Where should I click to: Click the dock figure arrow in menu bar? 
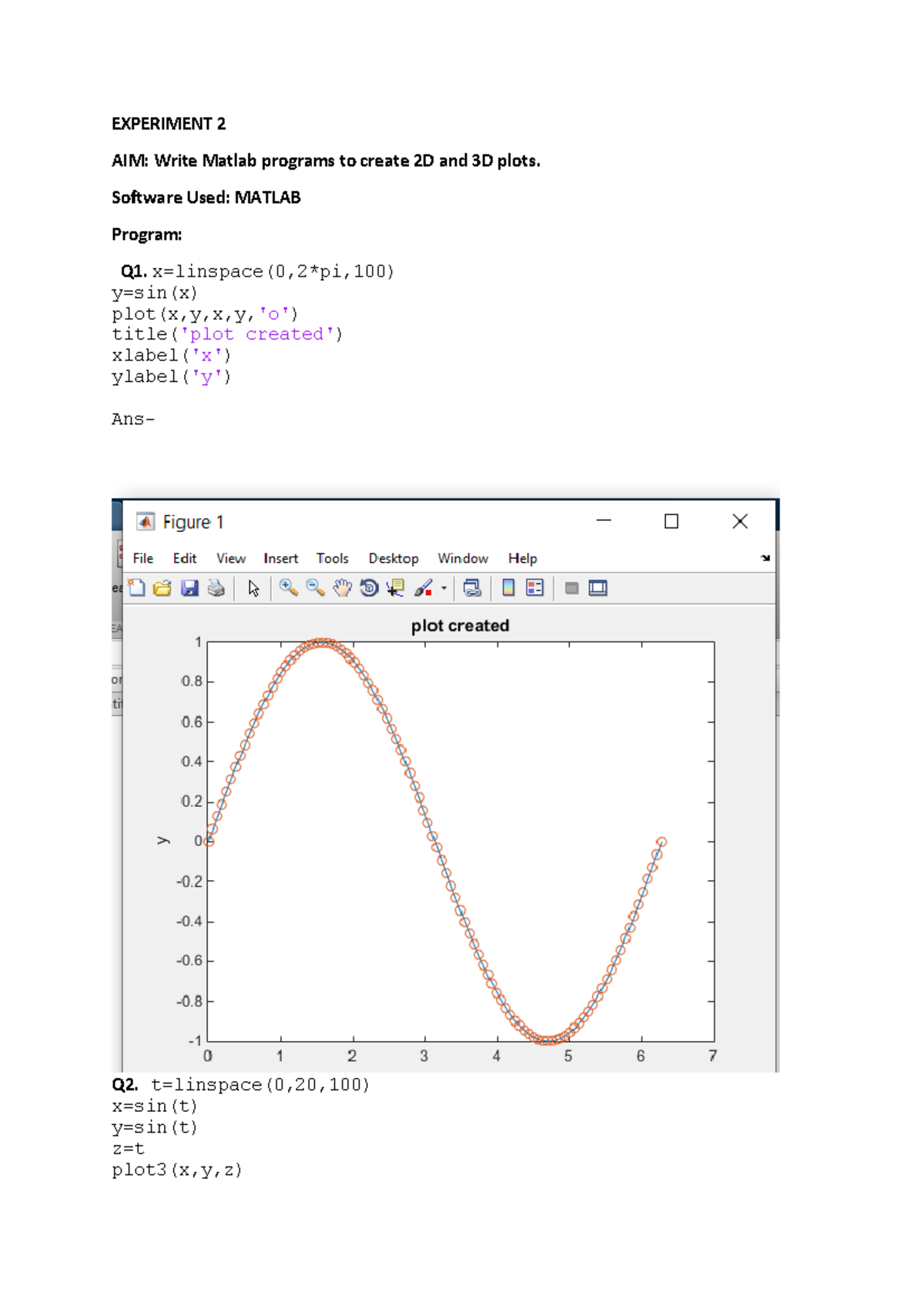pos(765,558)
